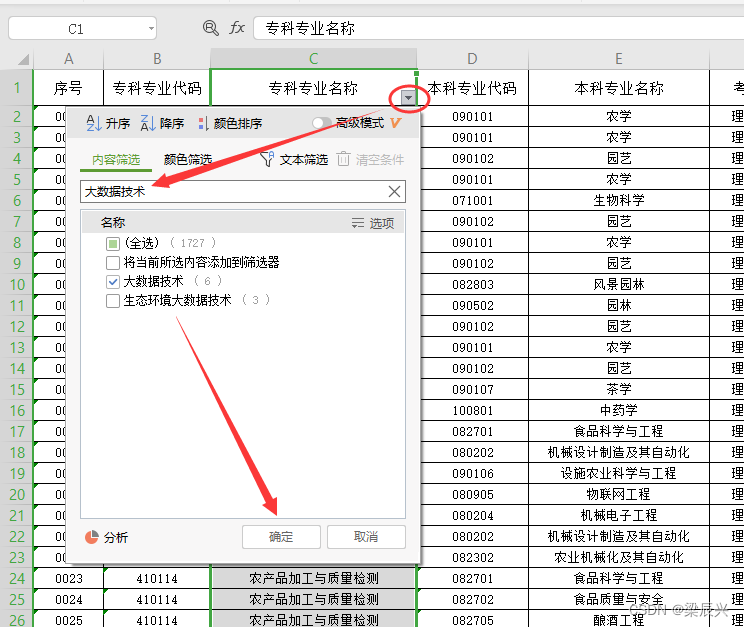This screenshot has width=744, height=627.
Task: Click 清空条件 trash button
Action: click(x=371, y=159)
